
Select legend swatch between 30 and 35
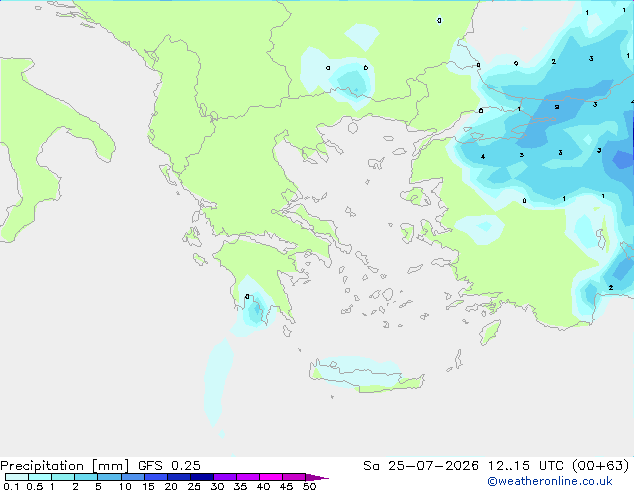[x=225, y=477]
